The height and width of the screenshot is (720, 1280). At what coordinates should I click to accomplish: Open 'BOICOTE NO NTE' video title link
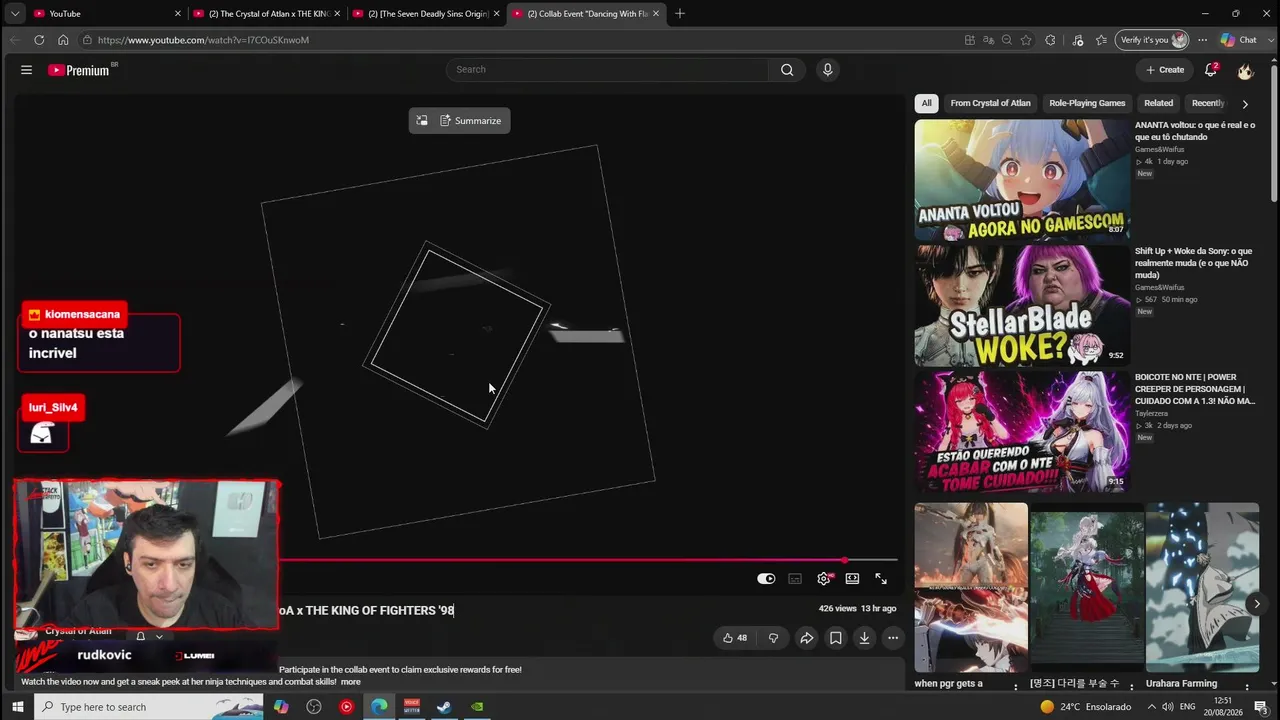[x=1195, y=389]
